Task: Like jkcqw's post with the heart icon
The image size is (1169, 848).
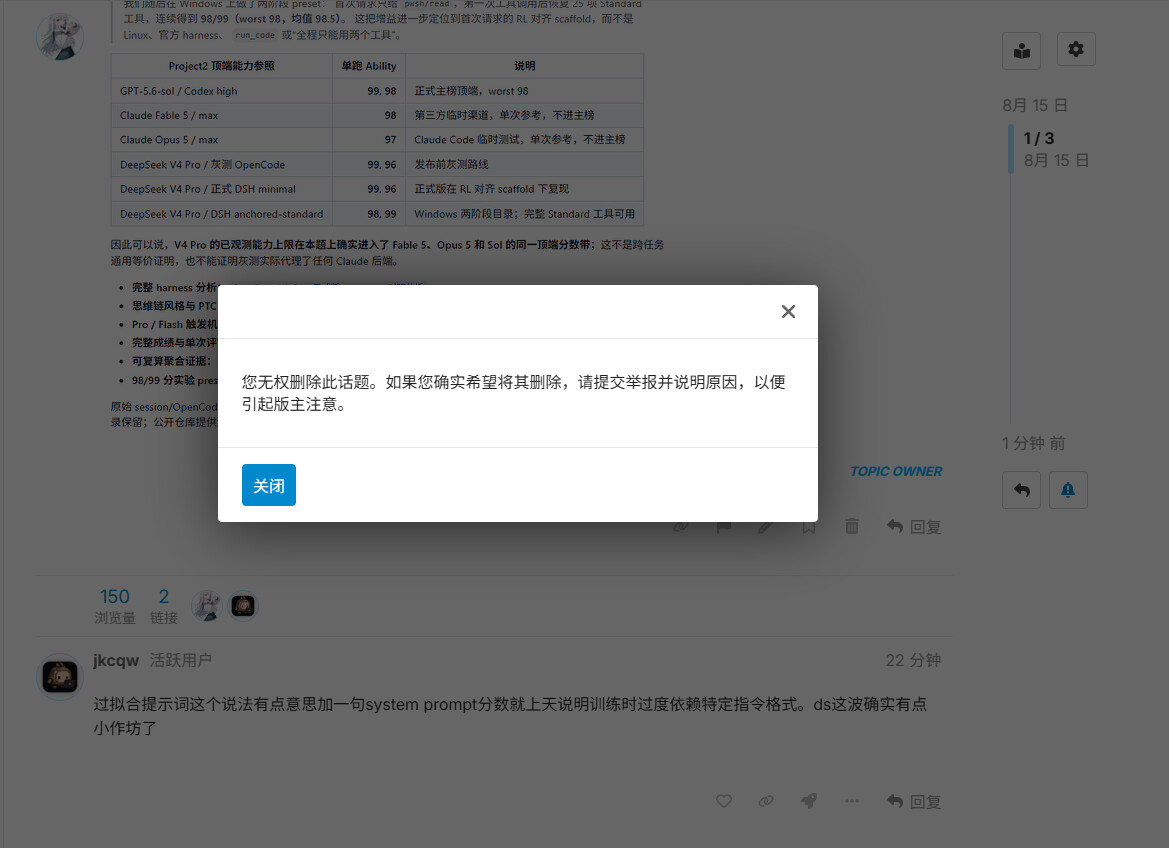Action: pyautogui.click(x=724, y=801)
